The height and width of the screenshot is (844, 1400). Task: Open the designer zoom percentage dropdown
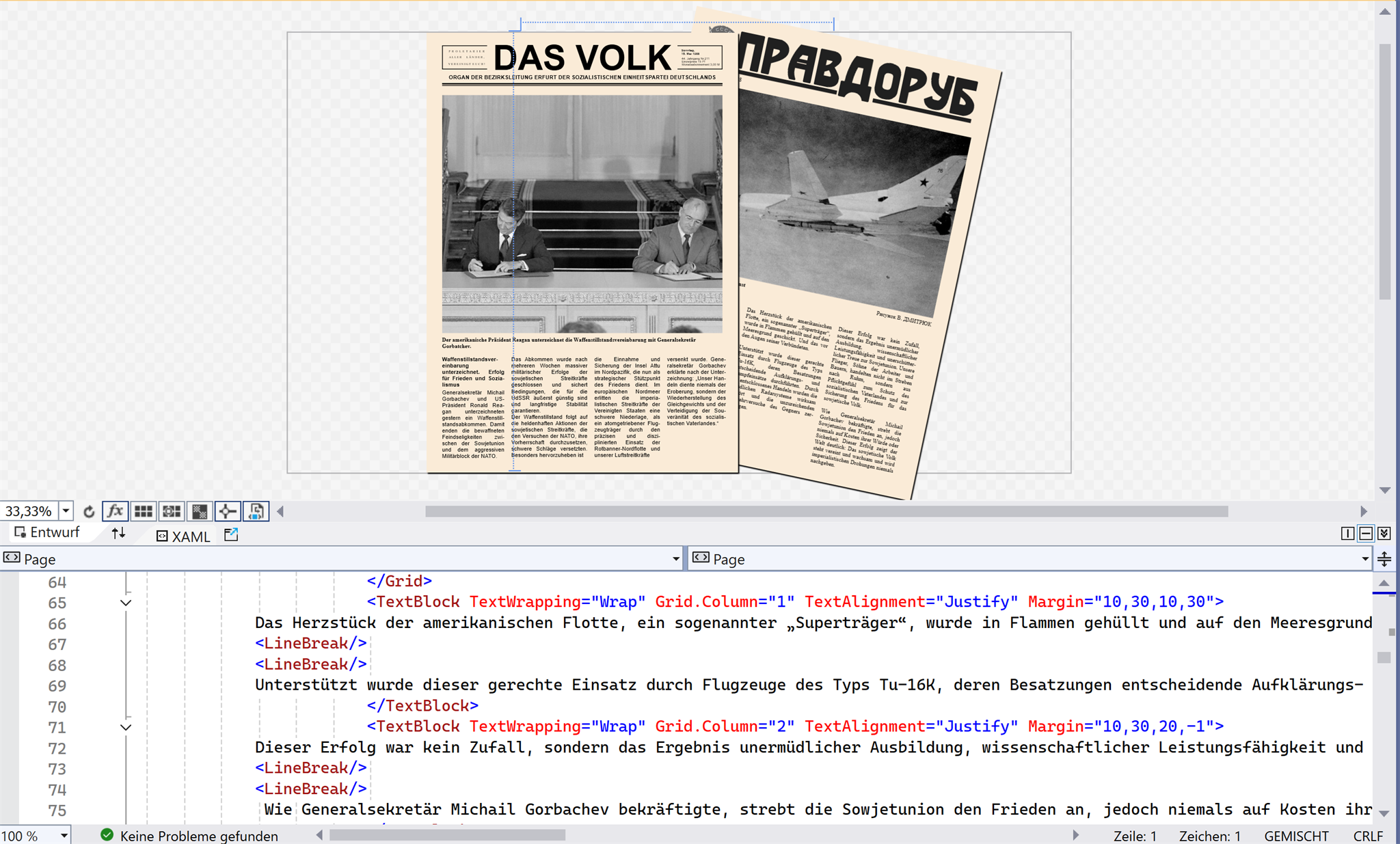(x=66, y=511)
